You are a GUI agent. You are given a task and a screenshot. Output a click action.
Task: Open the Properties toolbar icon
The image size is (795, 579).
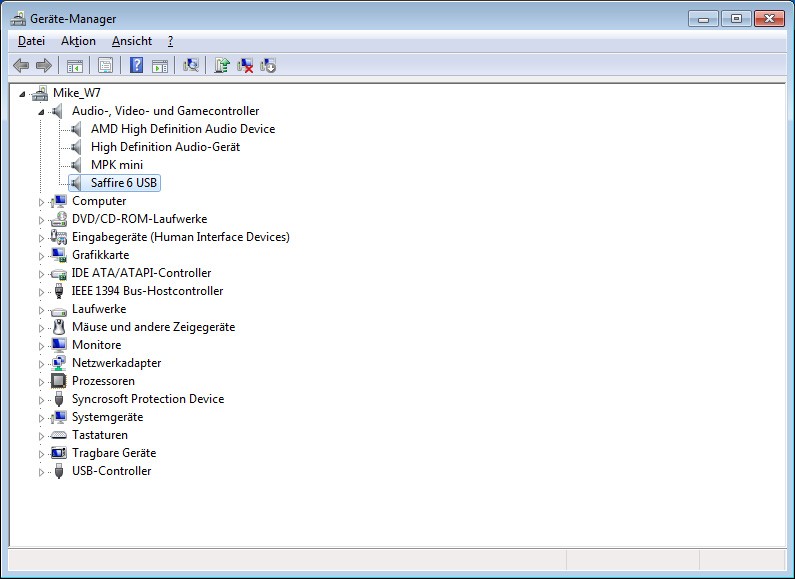[x=105, y=65]
